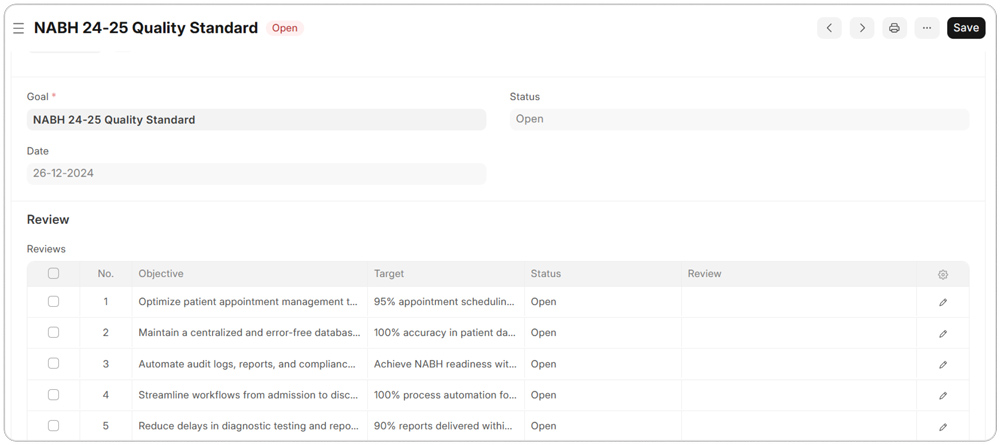This screenshot has height=445, width=1000.
Task: Click target '100% accuracy in patient da...'
Action: [x=446, y=333]
